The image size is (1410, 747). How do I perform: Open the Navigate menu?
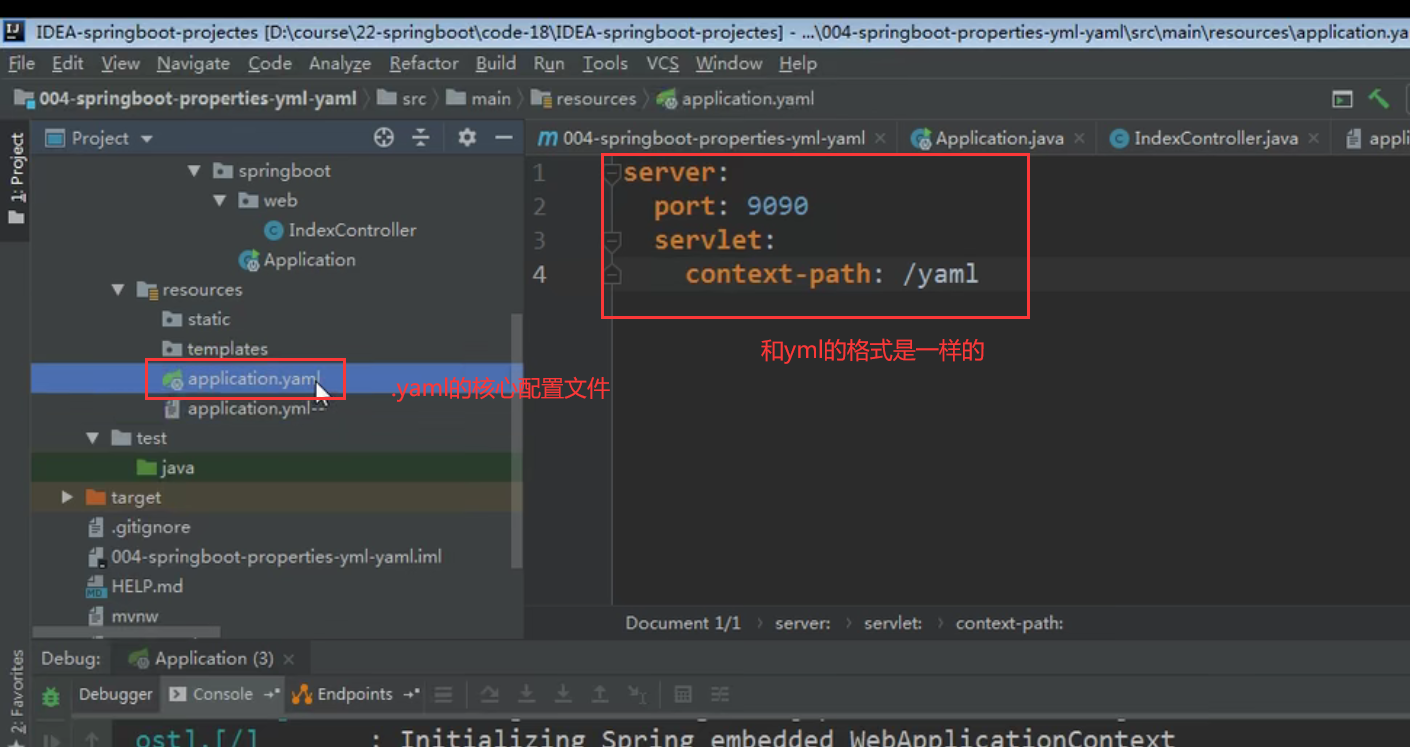pyautogui.click(x=193, y=63)
